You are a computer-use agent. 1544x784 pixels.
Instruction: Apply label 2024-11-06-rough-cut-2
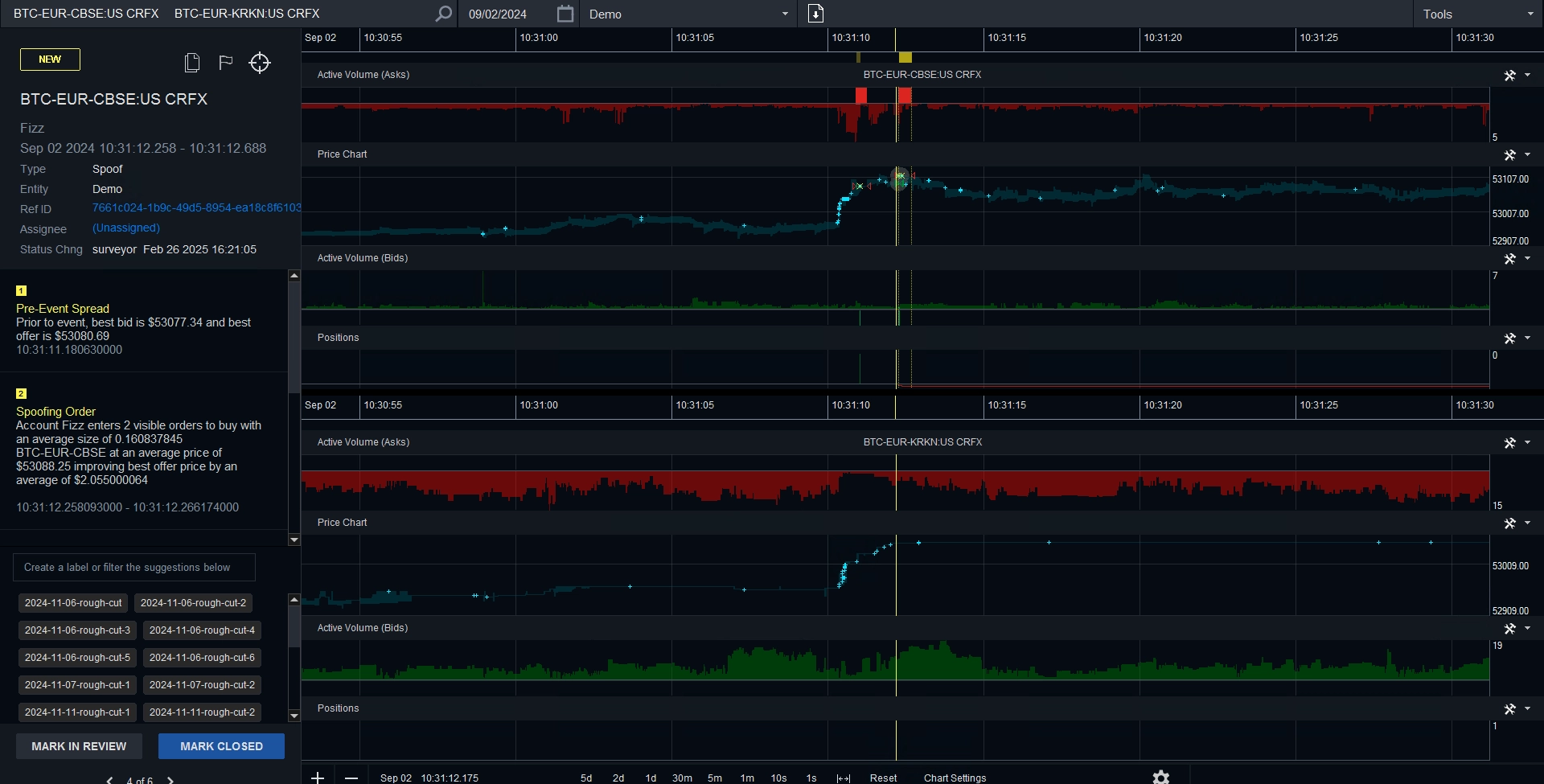193,603
